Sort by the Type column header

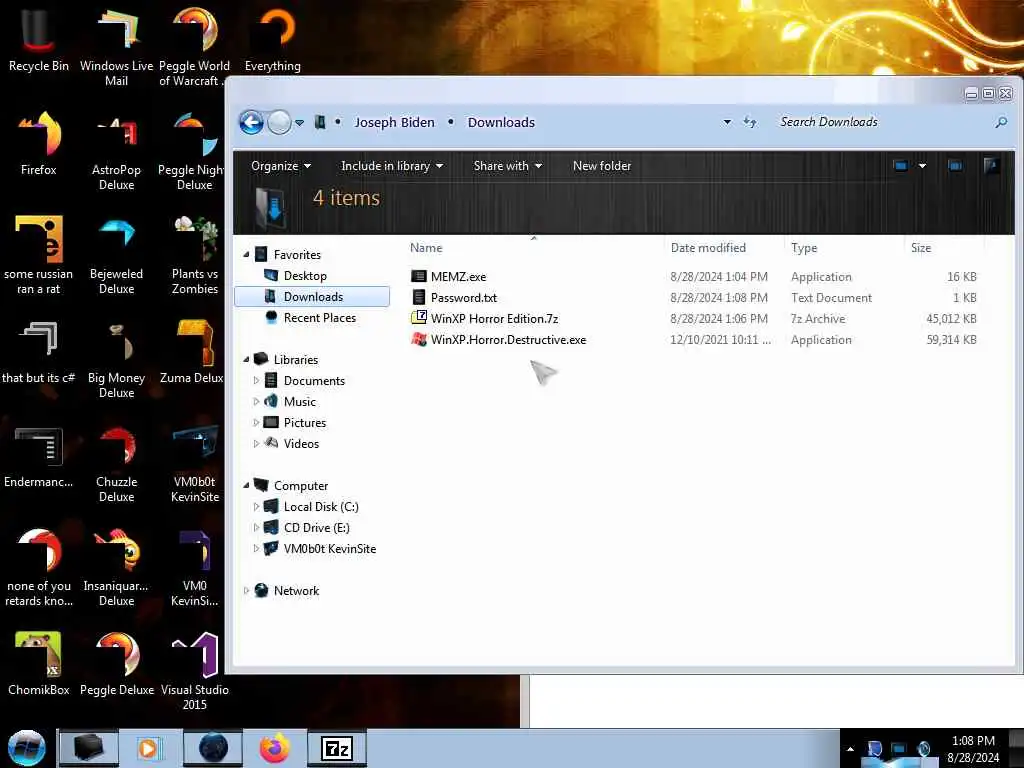click(843, 248)
